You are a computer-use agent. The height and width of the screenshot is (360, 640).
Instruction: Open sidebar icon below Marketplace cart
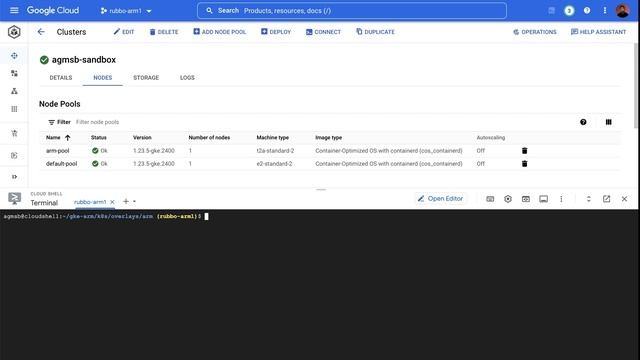pyautogui.click(x=14, y=156)
